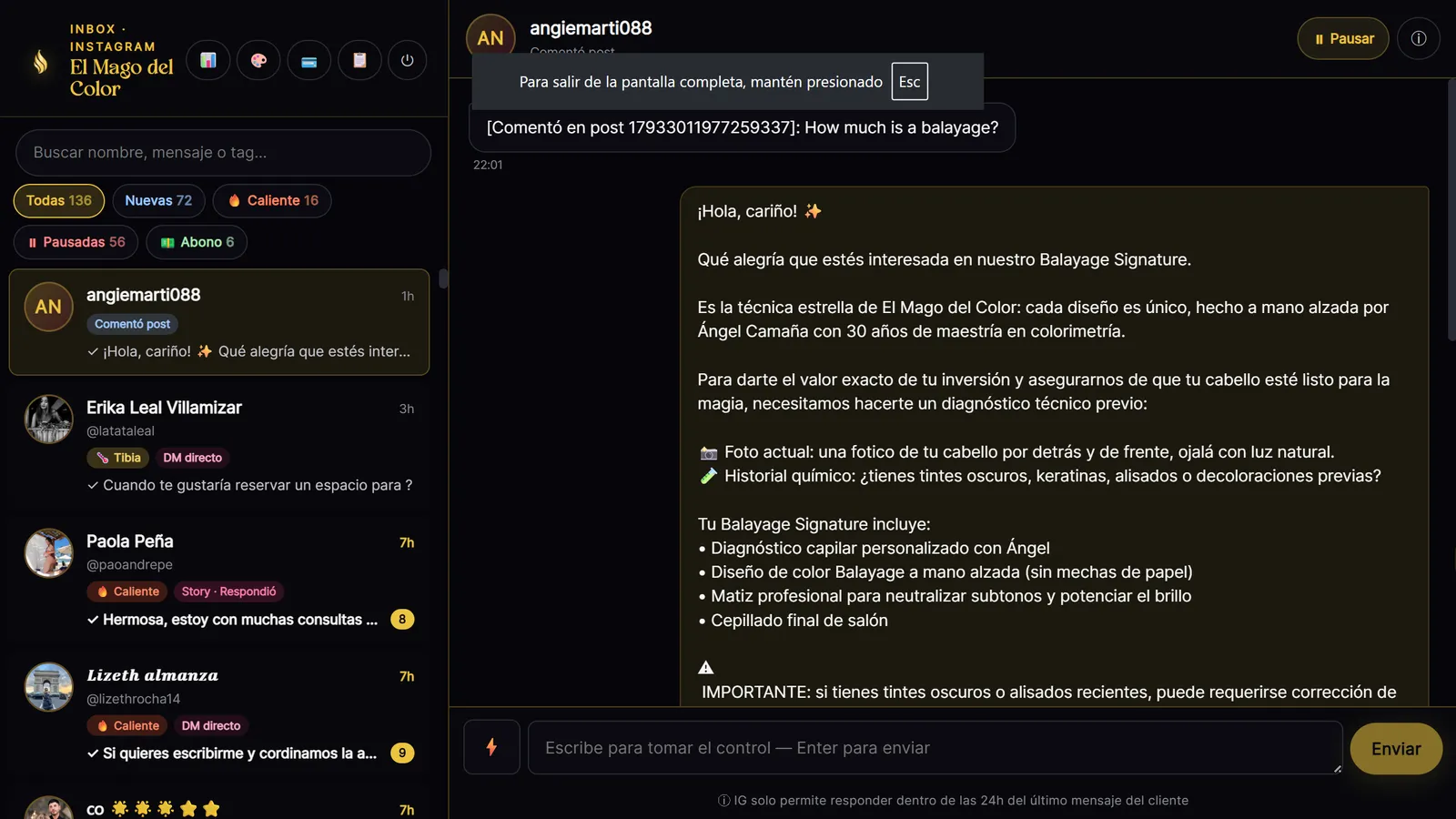Click the conversation list scrollbar

pos(443,278)
